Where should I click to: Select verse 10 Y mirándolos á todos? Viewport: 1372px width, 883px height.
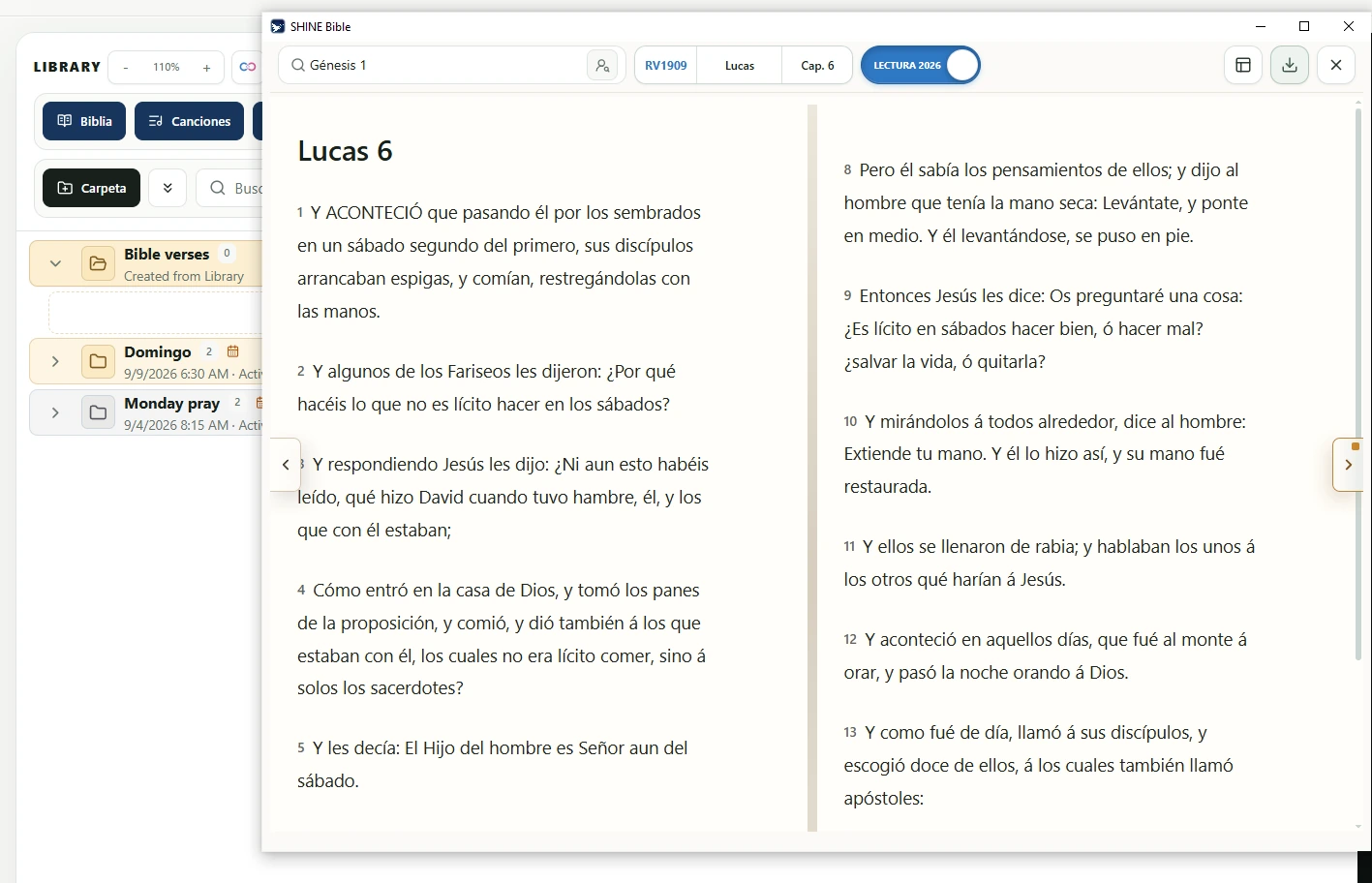[1045, 453]
